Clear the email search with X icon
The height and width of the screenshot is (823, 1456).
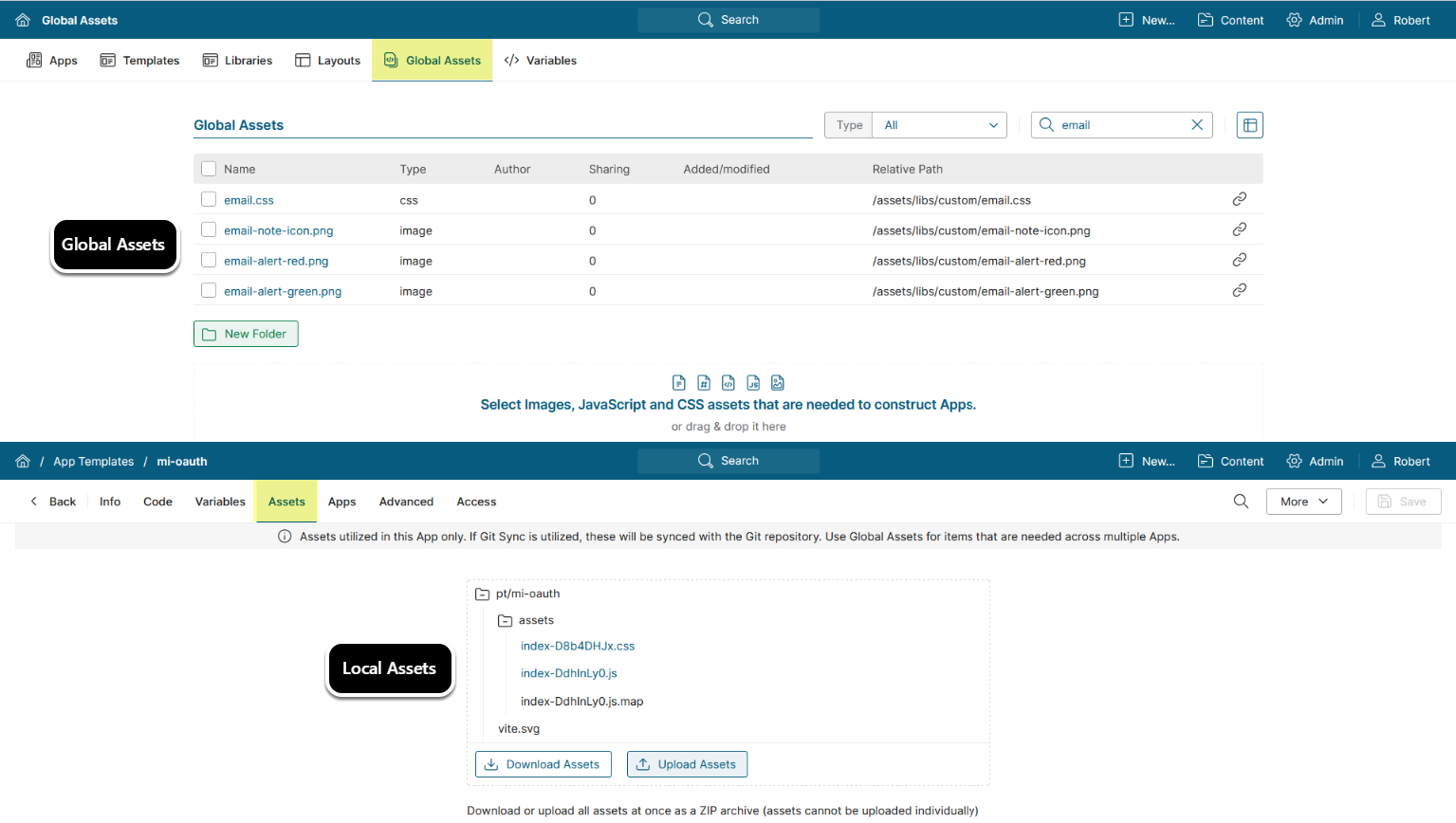(x=1197, y=125)
